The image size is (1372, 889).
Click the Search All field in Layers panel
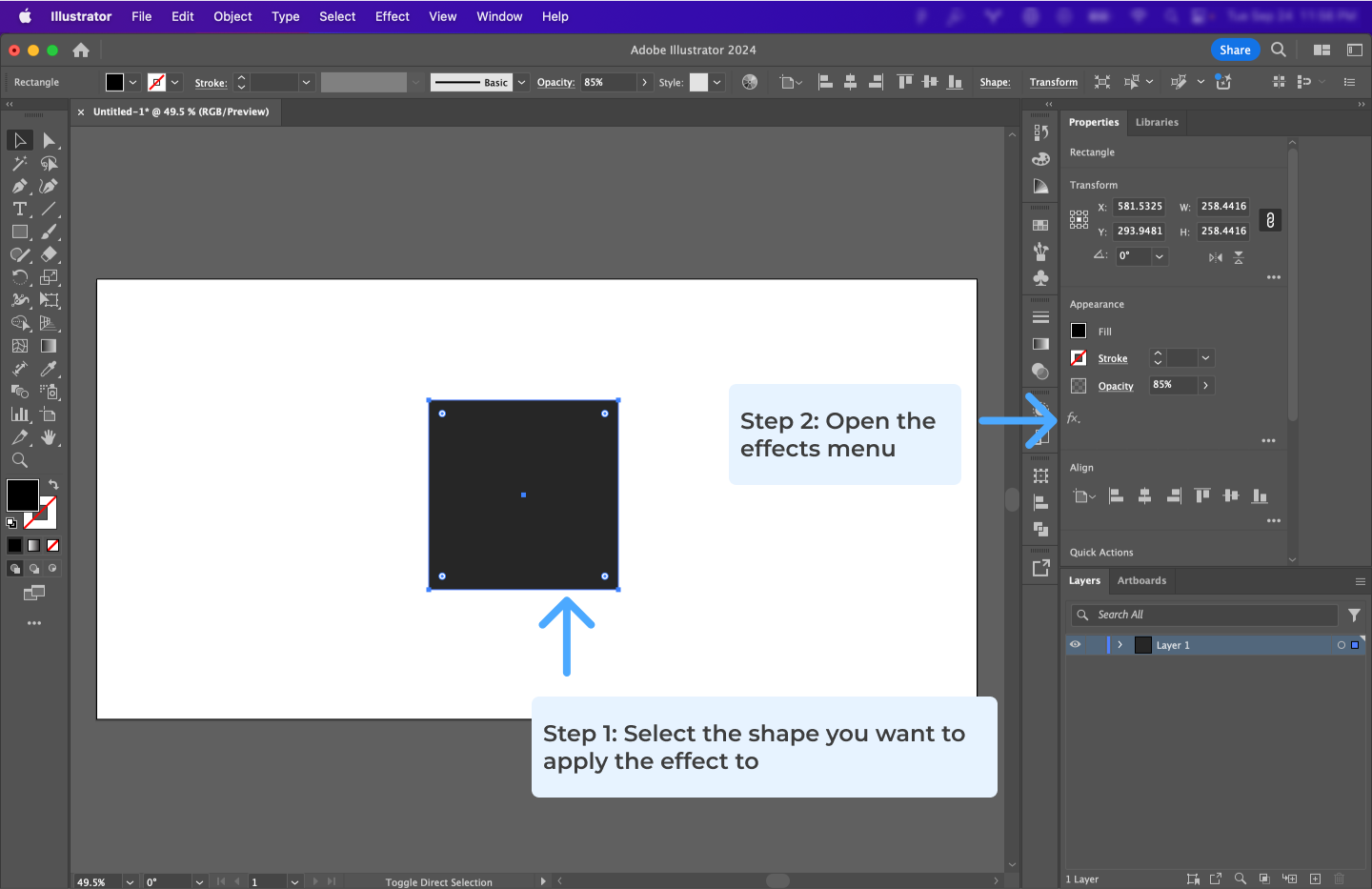click(1202, 615)
